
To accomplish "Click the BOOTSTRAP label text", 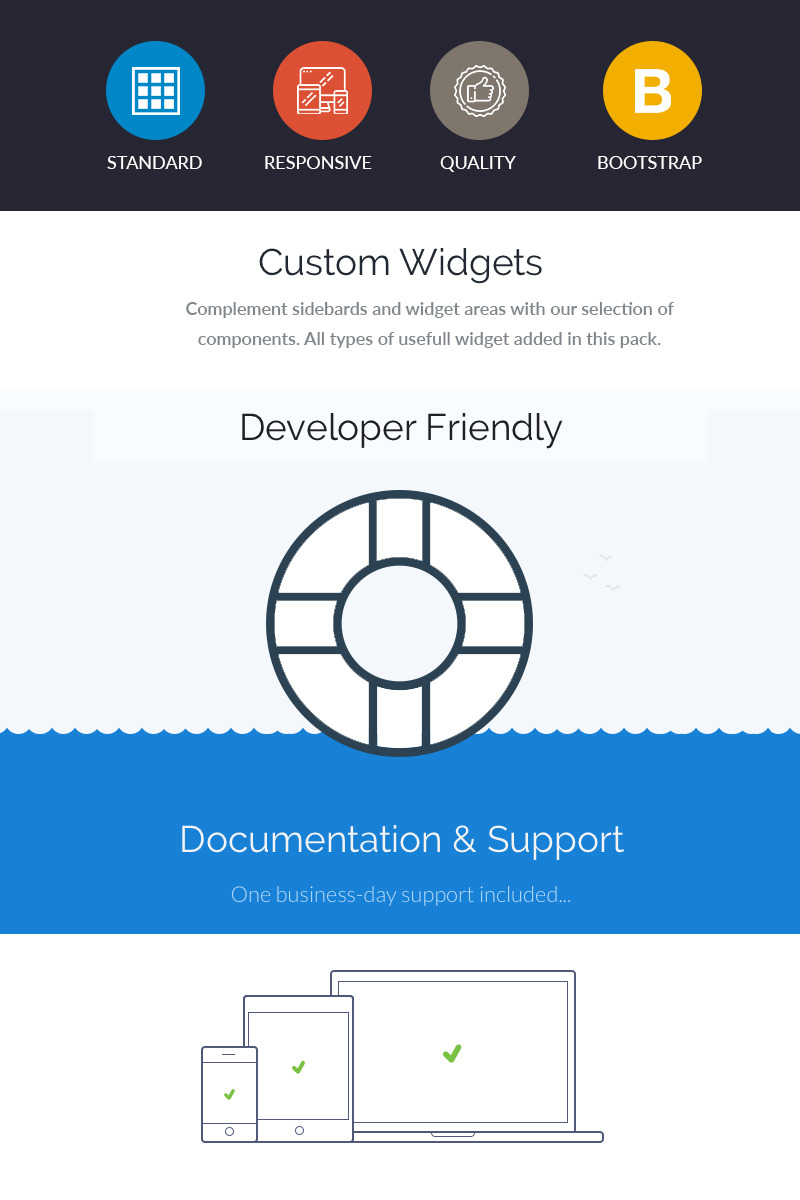I will [649, 163].
